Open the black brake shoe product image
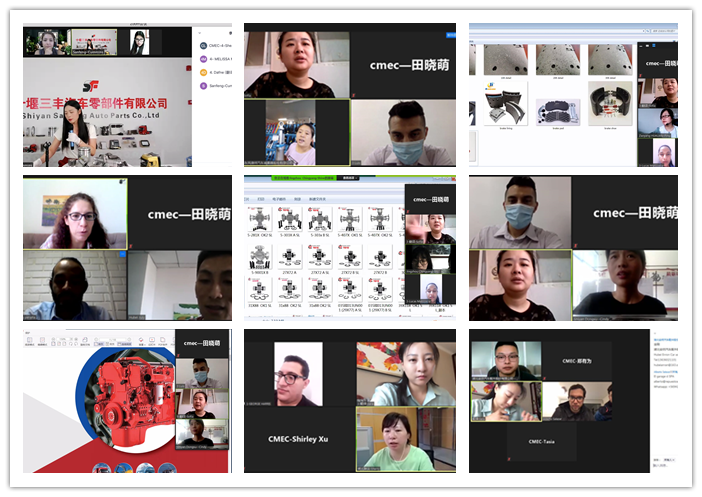 (x=610, y=104)
